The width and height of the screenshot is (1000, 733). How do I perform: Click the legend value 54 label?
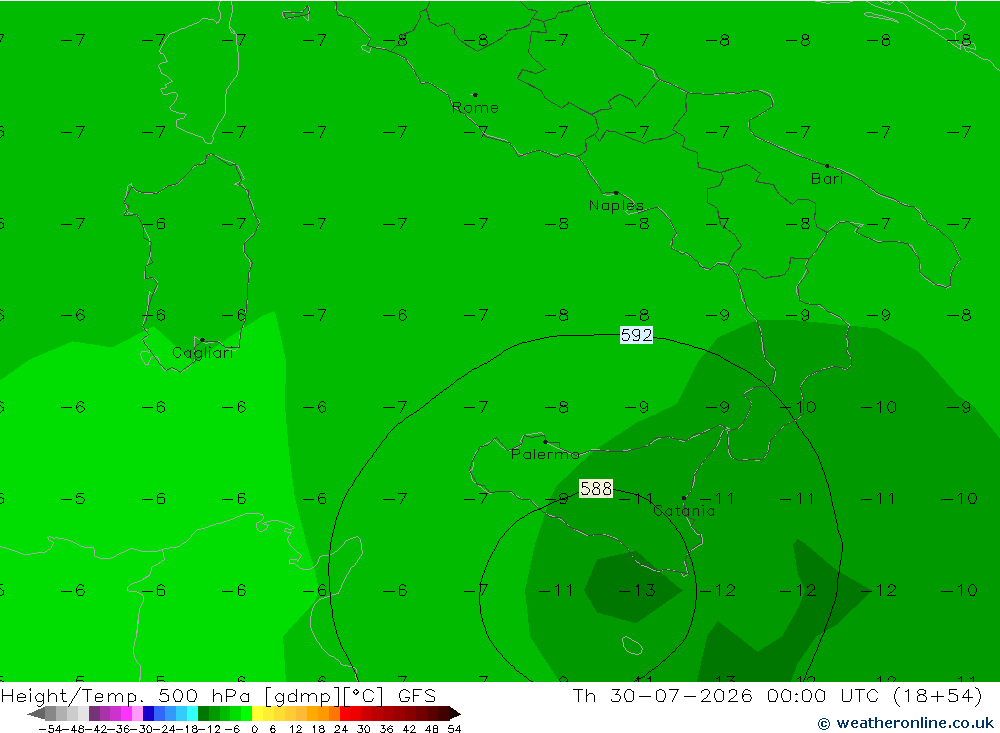point(454,729)
